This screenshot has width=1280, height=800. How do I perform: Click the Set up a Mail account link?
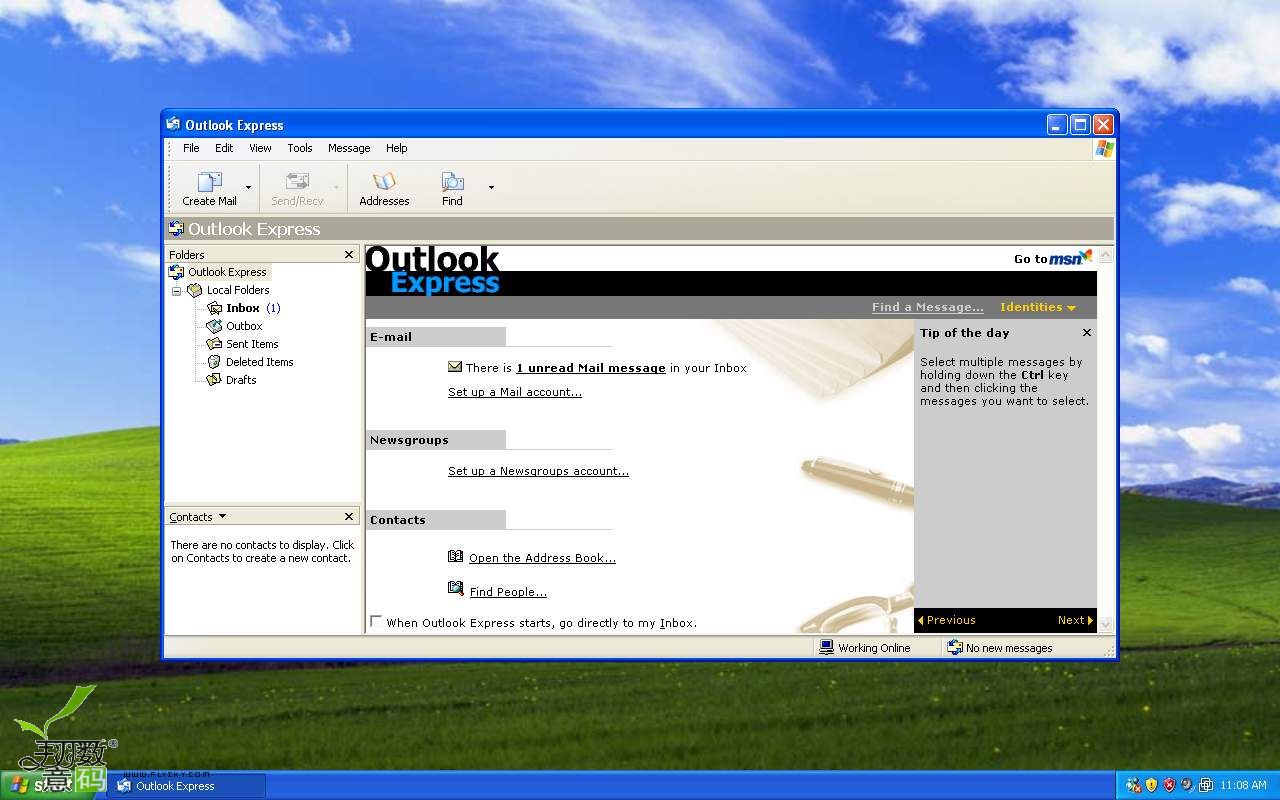click(515, 392)
